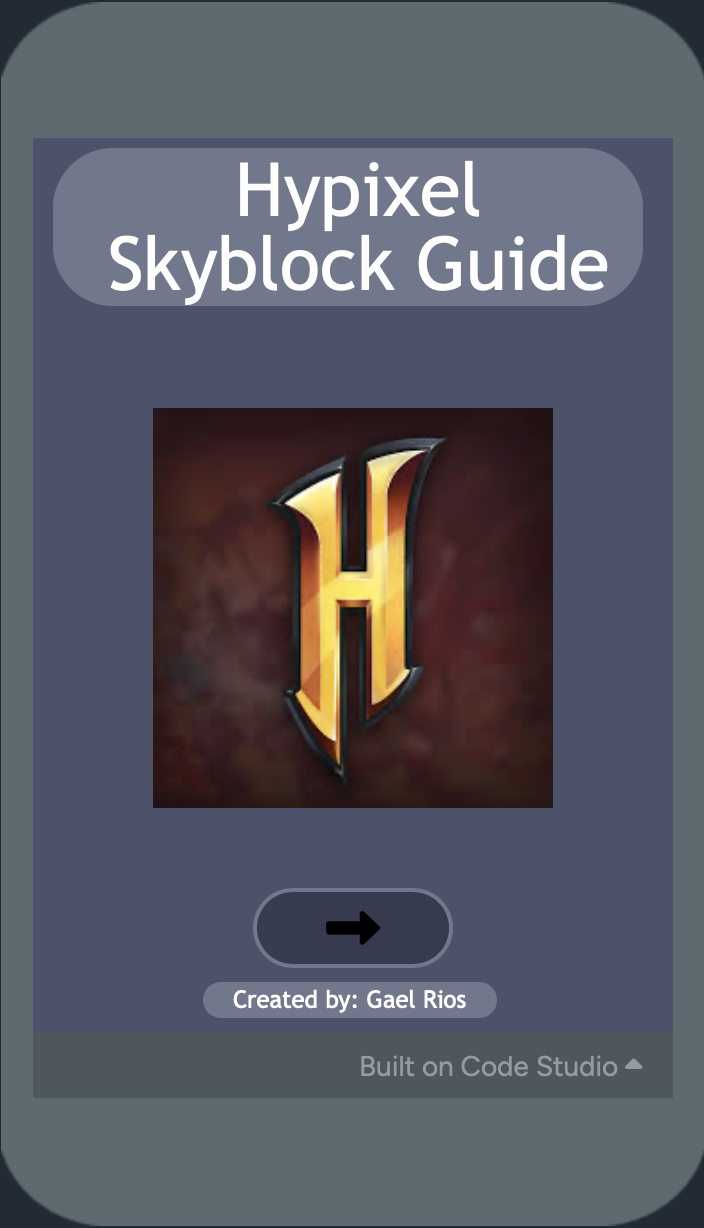The image size is (704, 1228).
Task: Click the Created by text in the pill
Action: pyautogui.click(x=296, y=1000)
